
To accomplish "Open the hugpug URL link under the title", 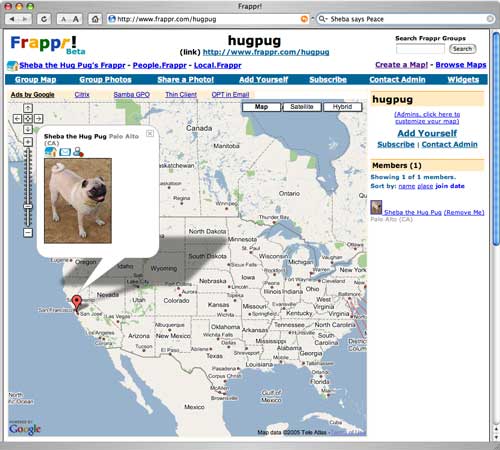I will tap(266, 52).
